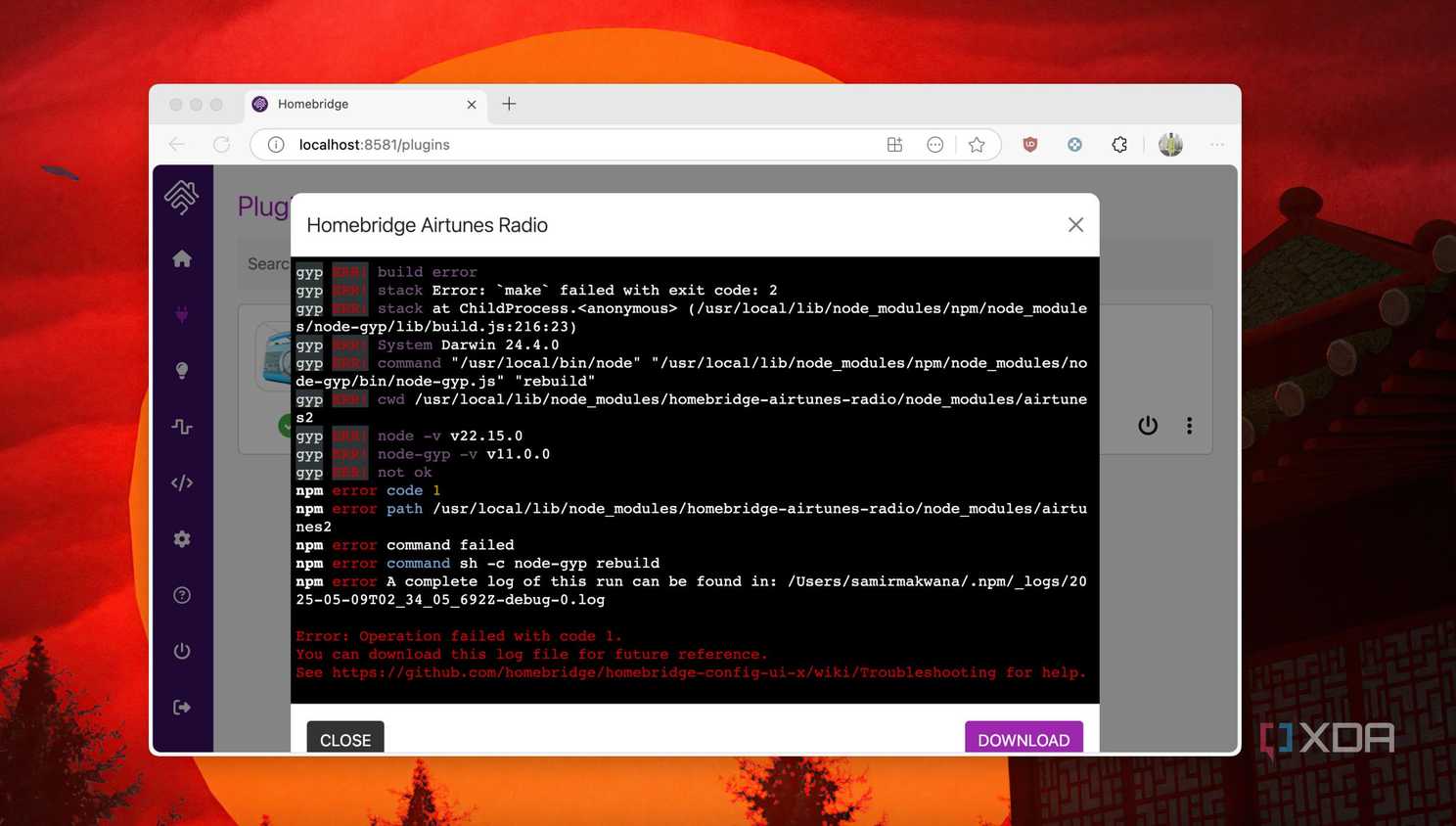
Task: Click the Homebridge Airtunes Radio title
Action: pyautogui.click(x=427, y=225)
